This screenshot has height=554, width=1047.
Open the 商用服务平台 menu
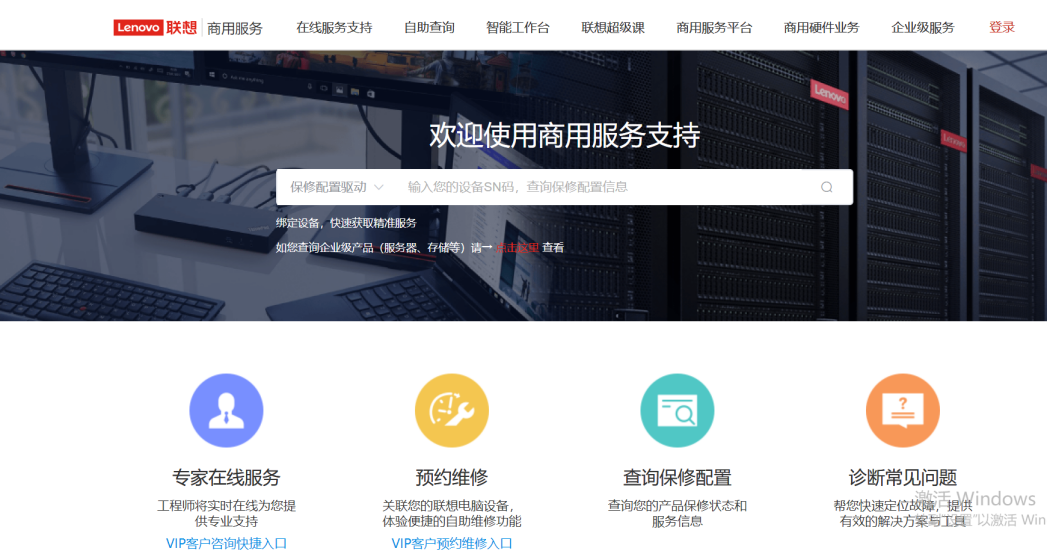coord(714,27)
